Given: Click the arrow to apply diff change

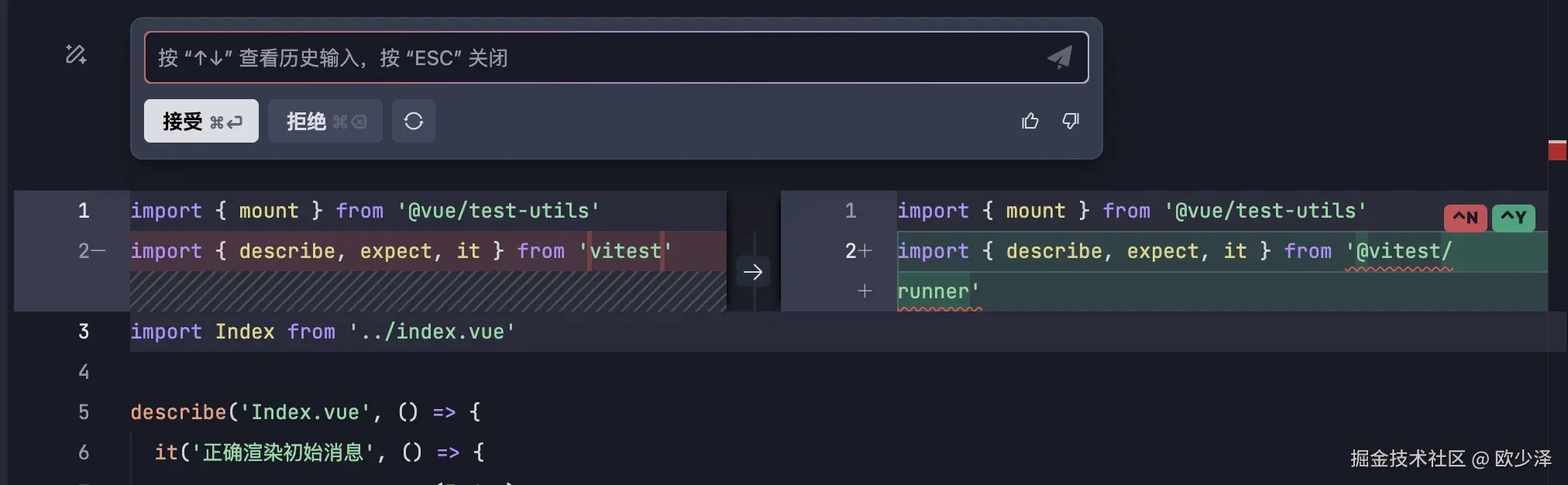Looking at the screenshot, I should click(x=753, y=272).
